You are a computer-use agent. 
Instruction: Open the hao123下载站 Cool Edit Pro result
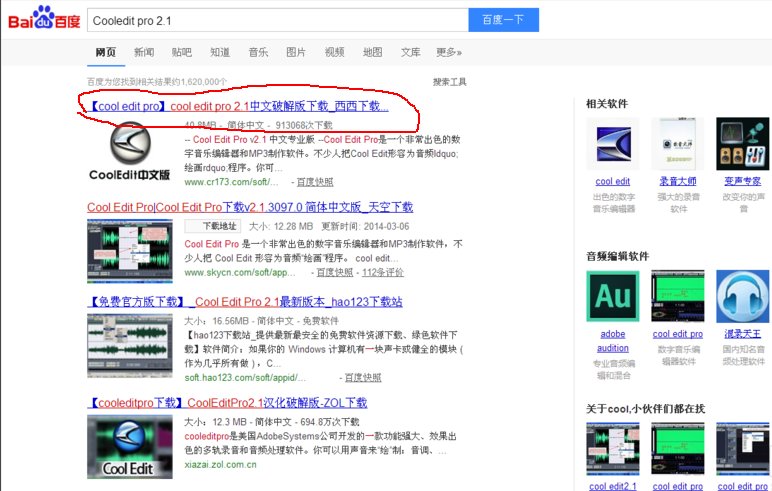pos(245,302)
